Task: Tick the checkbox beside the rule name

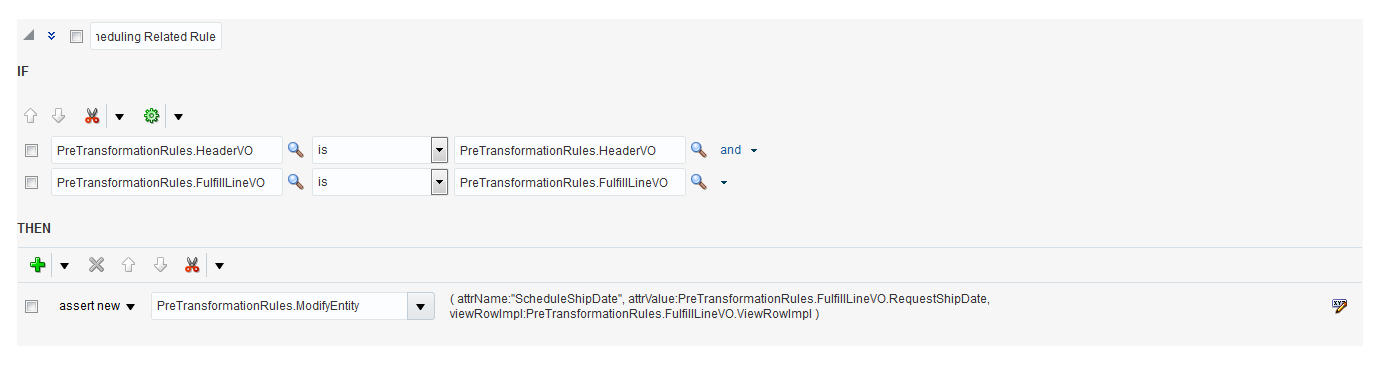Action: pyautogui.click(x=76, y=37)
